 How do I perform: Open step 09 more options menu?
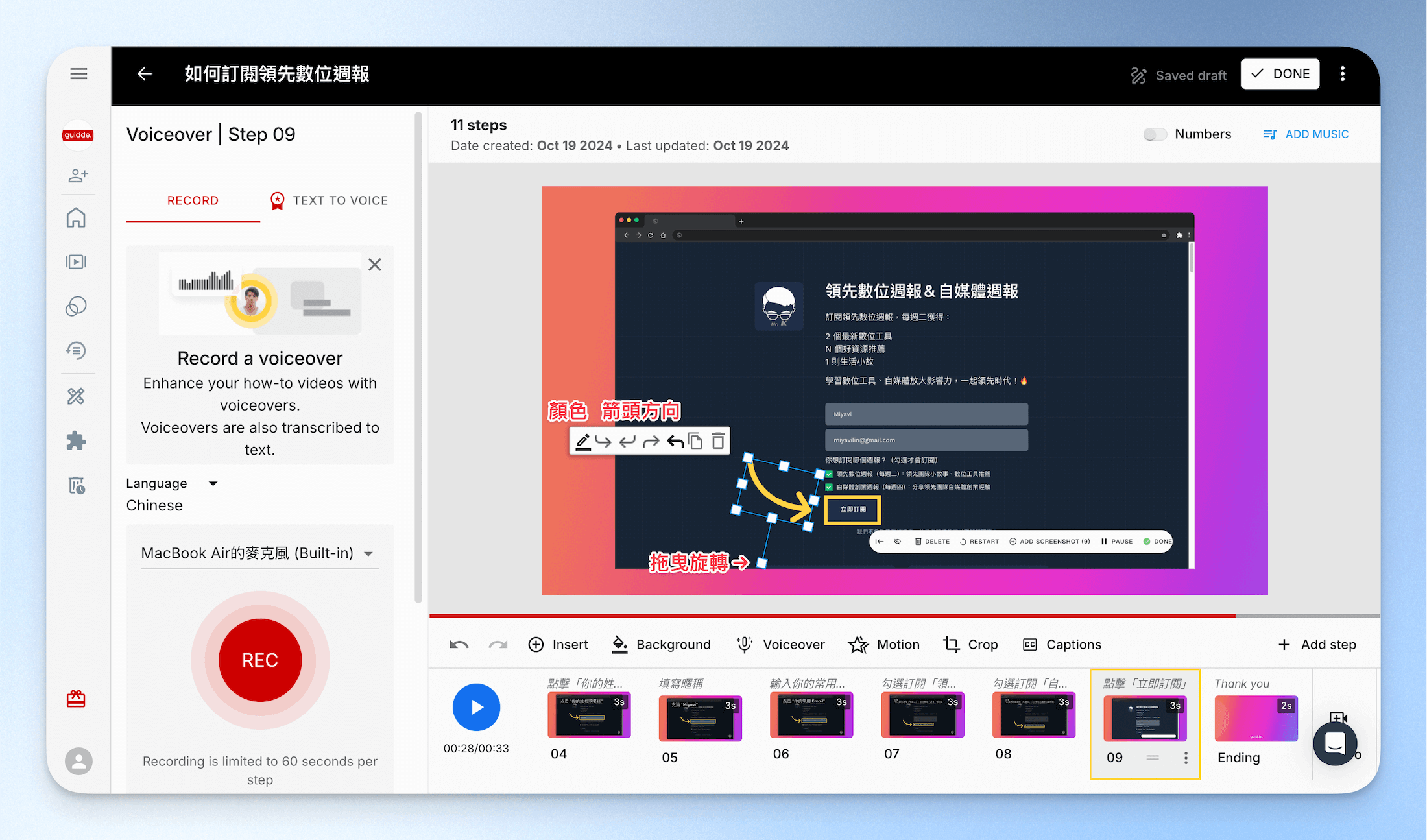click(x=1186, y=758)
